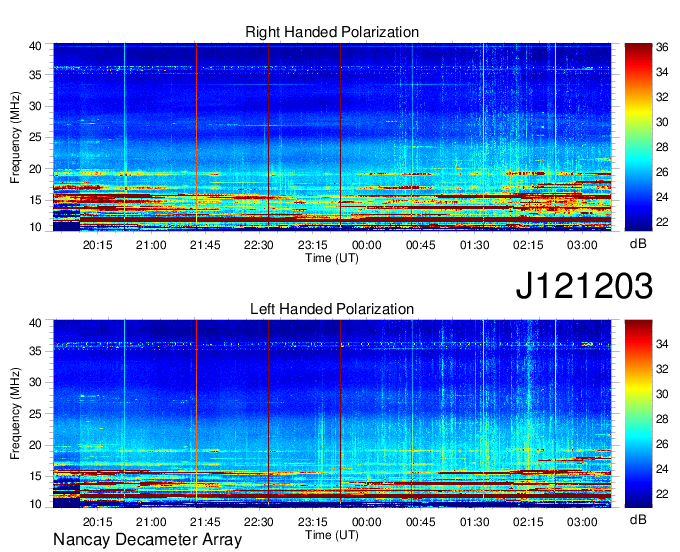The image size is (680, 552).
Task: Click the "36" value on Right Handed color bar
Action: pos(662,47)
